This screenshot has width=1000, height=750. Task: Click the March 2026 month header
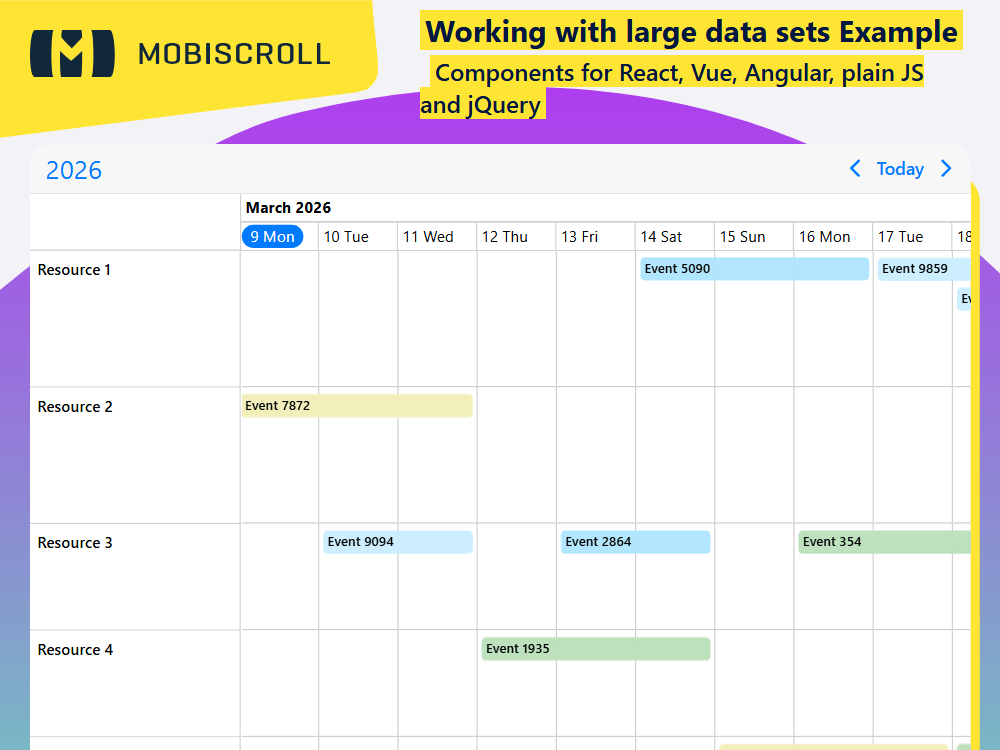[288, 207]
